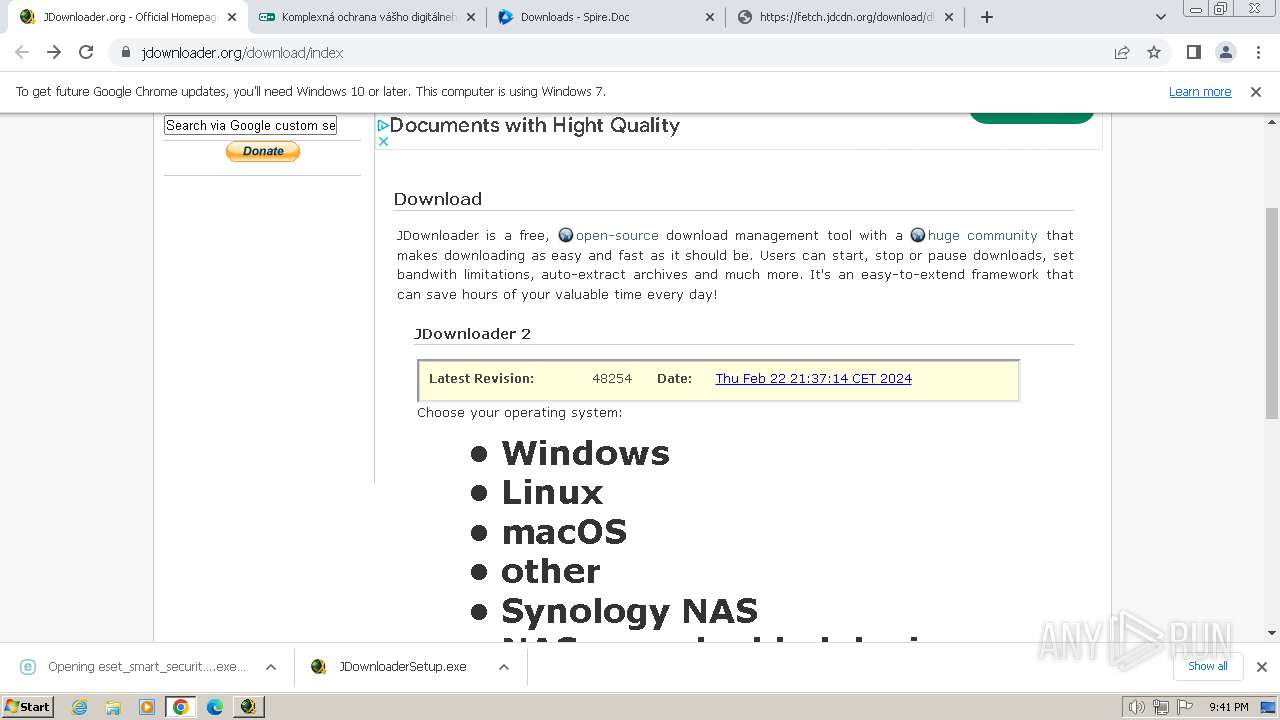1280x720 pixels.
Task: Choose Synology NAS option
Action: (x=629, y=610)
